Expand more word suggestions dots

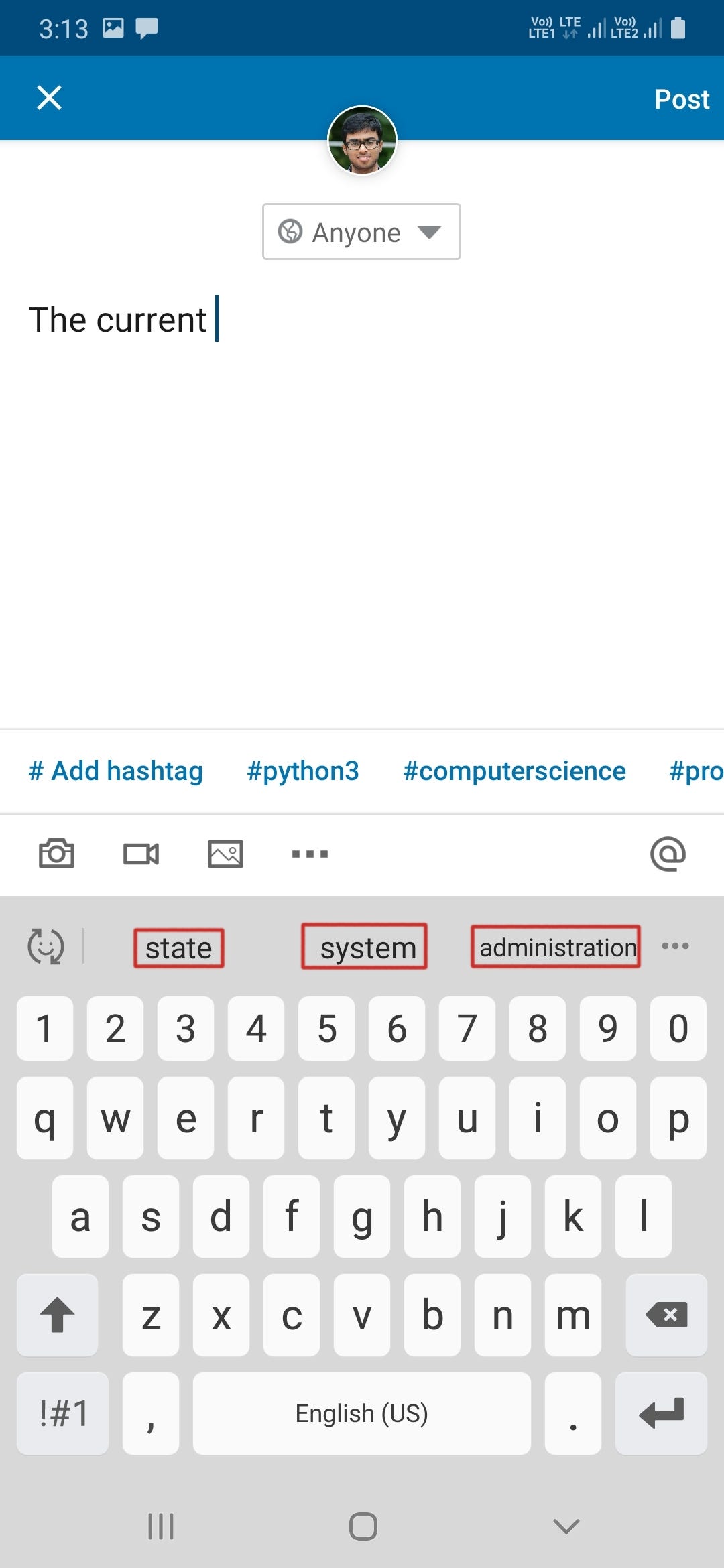[x=675, y=946]
